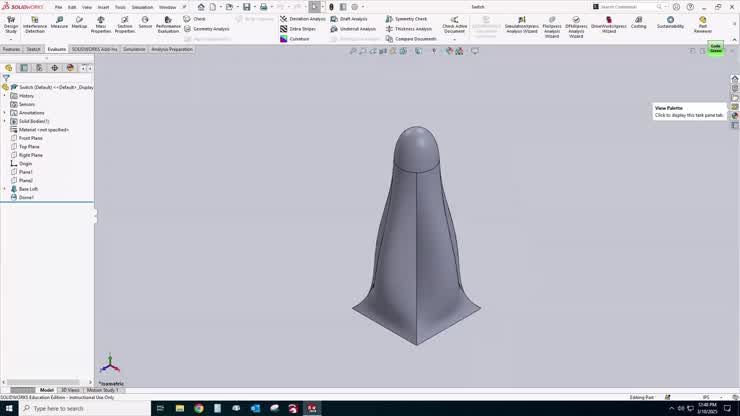Screen dimensions: 740x416
Task: Launch DriveWorksXpress Wizard
Action: coord(609,24)
